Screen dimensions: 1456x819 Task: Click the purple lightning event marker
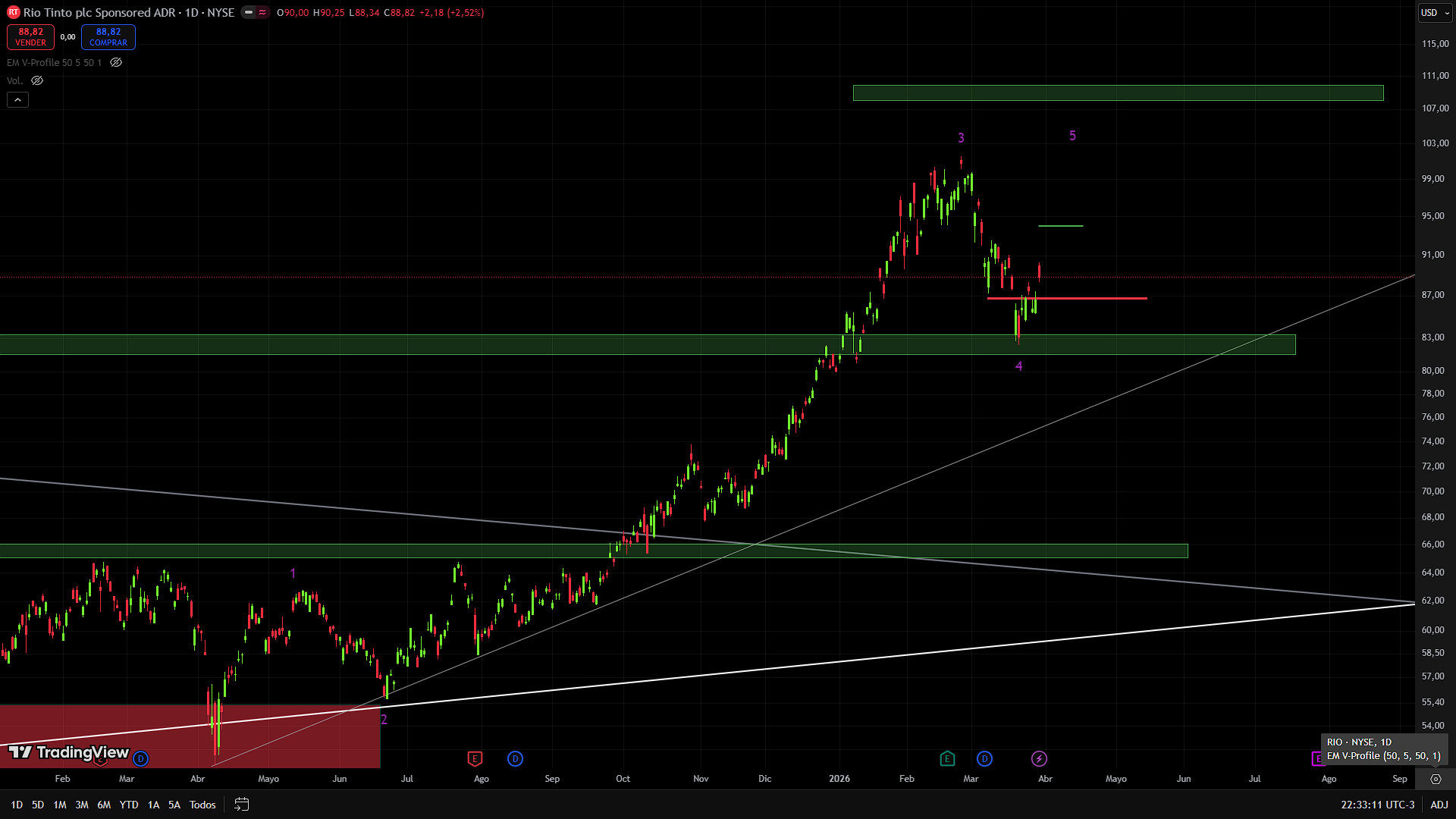pos(1039,758)
